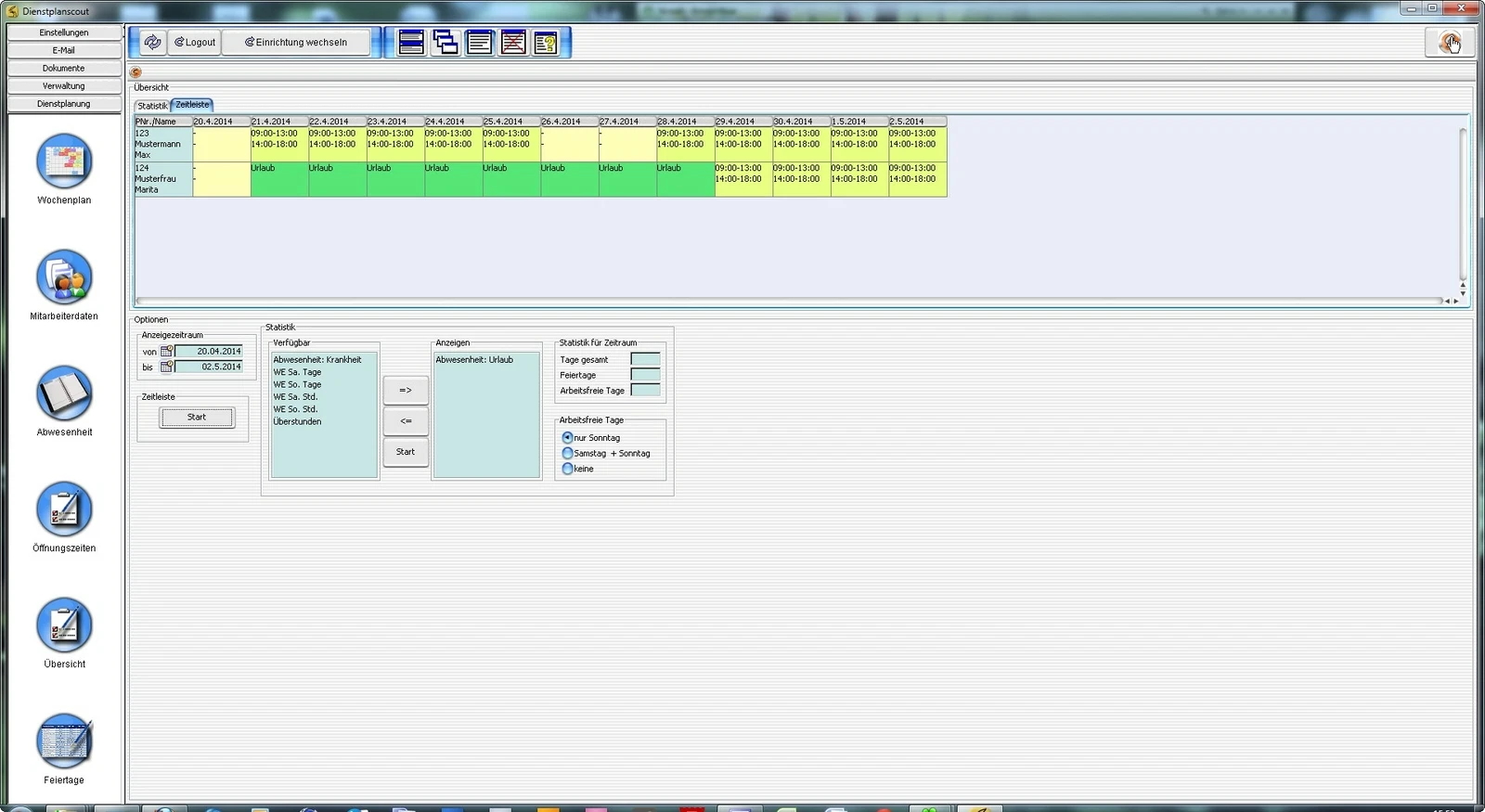This screenshot has width=1485, height=812.
Task: Click the Zeitleiste Start button
Action: click(197, 418)
